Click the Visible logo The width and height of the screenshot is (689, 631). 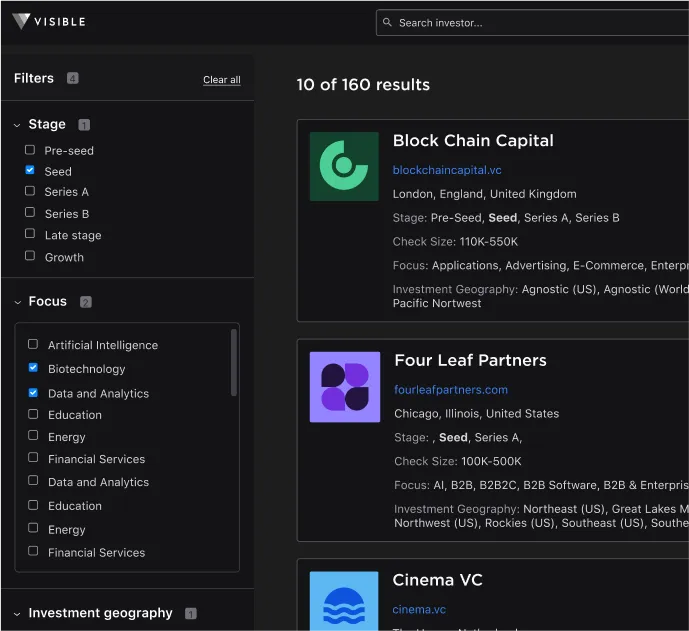(x=49, y=22)
